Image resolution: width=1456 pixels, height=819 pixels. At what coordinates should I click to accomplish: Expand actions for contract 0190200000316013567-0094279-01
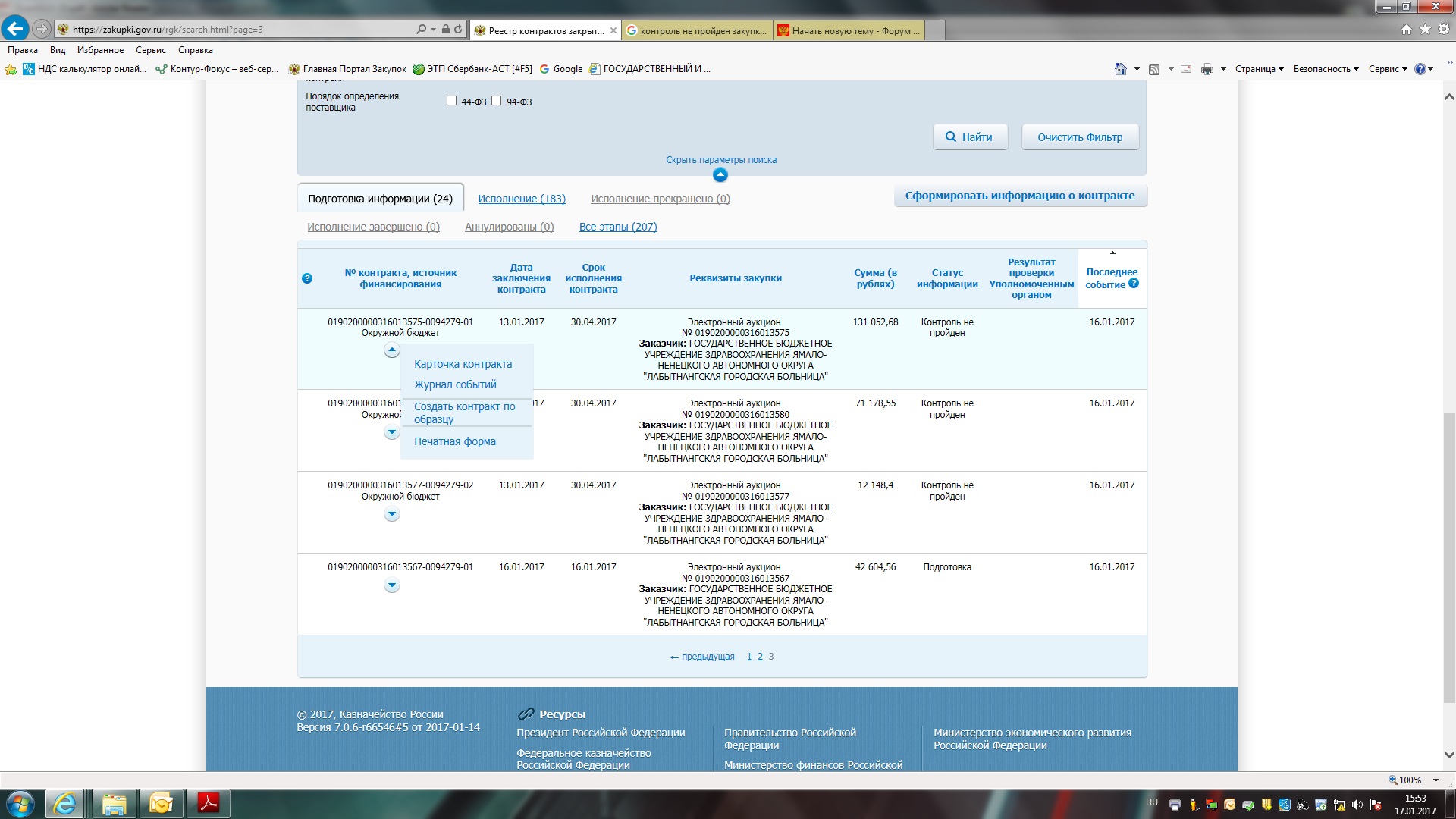(391, 585)
